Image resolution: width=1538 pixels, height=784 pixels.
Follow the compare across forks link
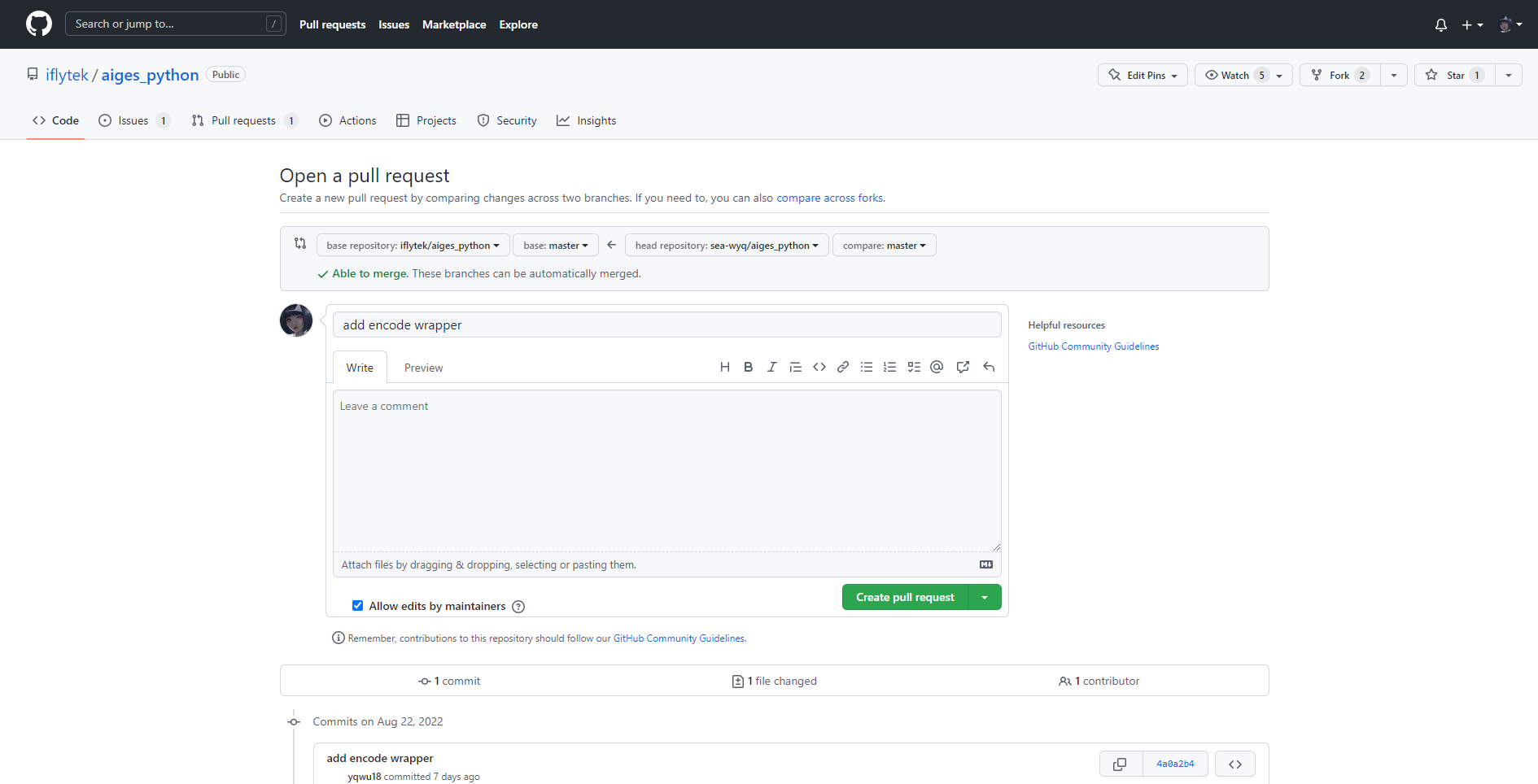tap(829, 198)
